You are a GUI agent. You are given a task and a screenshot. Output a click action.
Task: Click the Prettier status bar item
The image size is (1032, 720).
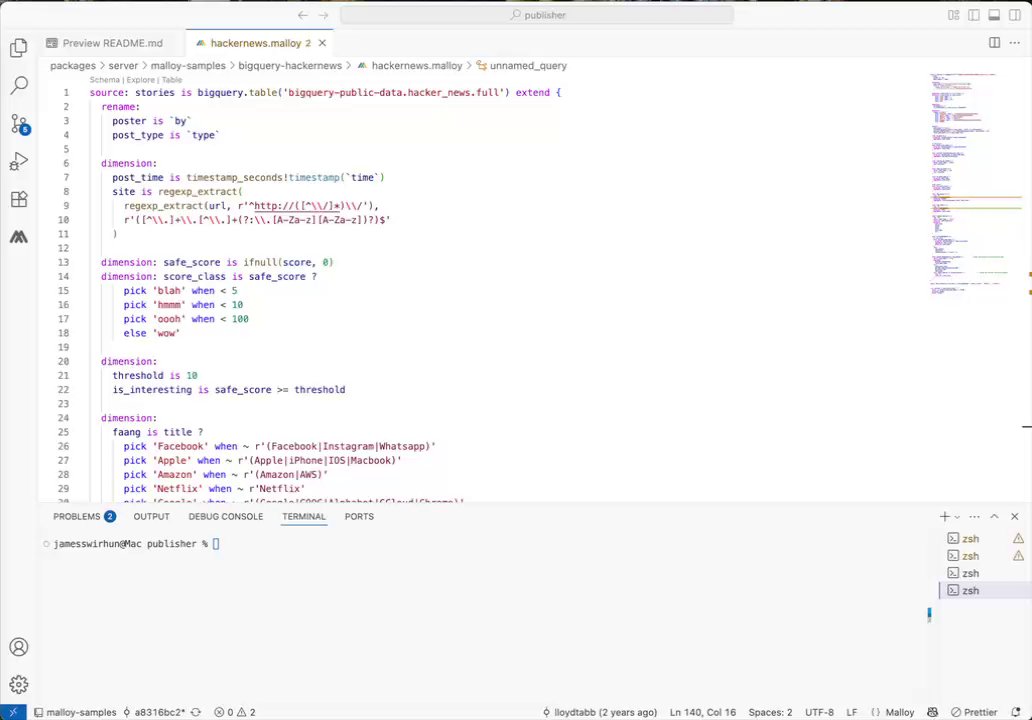tap(974, 712)
